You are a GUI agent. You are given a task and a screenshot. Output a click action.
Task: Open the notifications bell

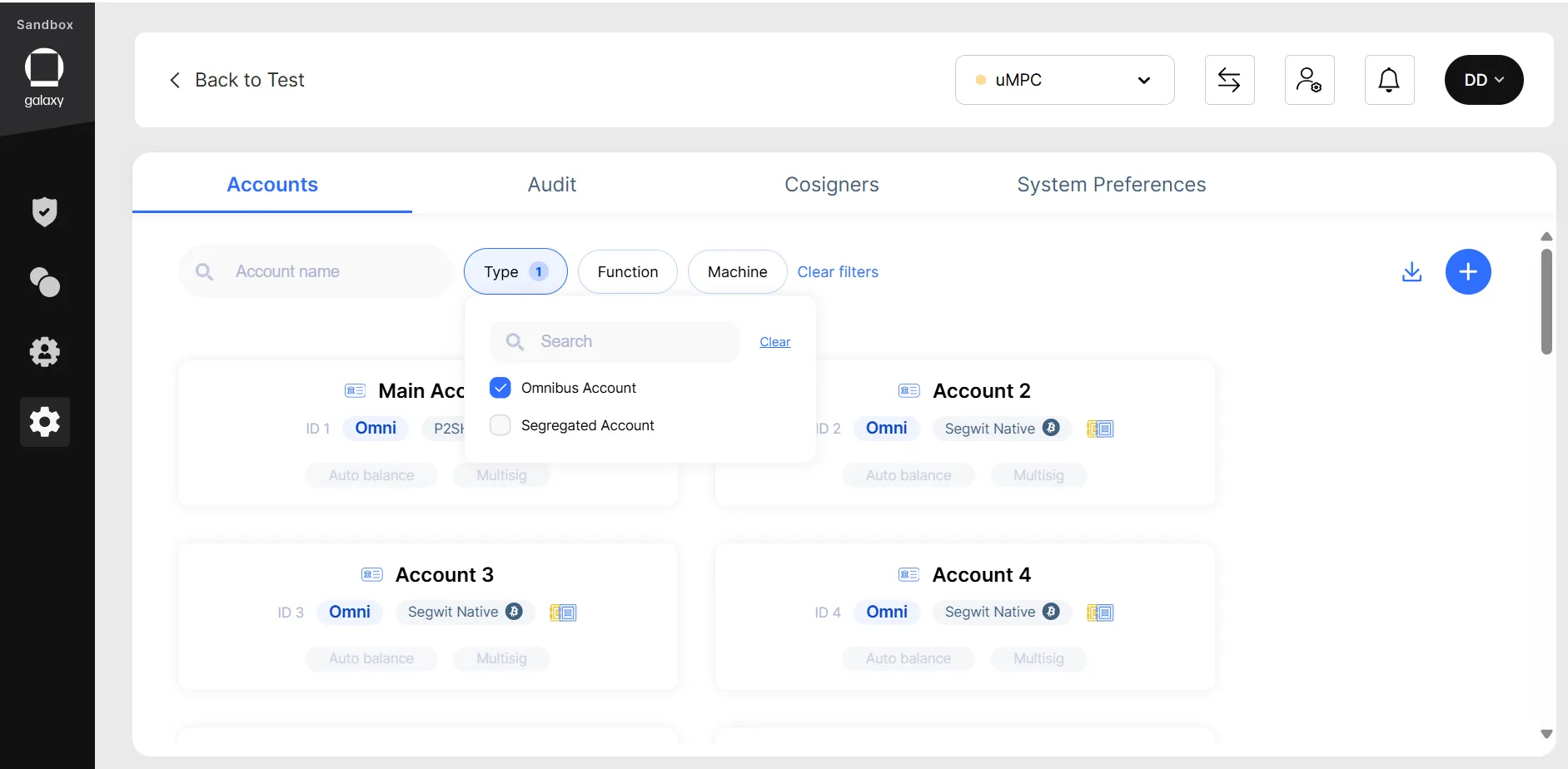pos(1389,80)
